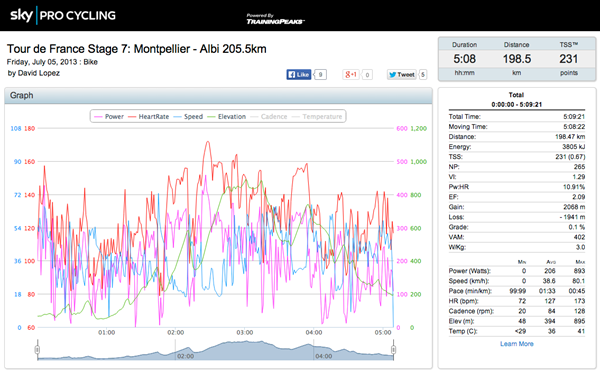Click the Google +1 button

[351, 75]
